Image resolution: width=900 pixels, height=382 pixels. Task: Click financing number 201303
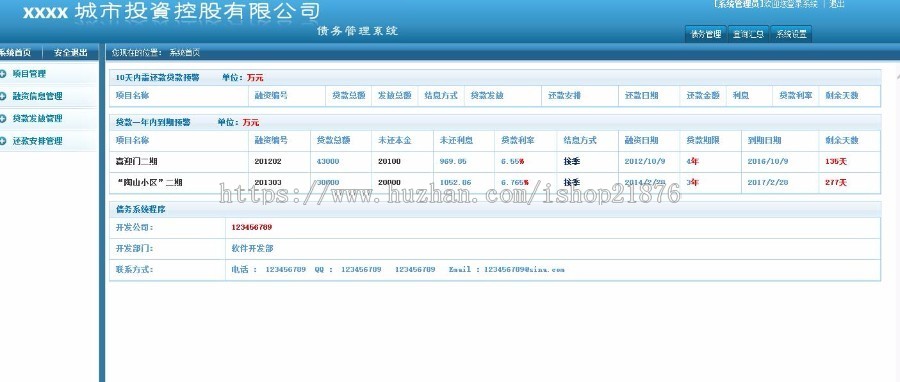click(268, 182)
